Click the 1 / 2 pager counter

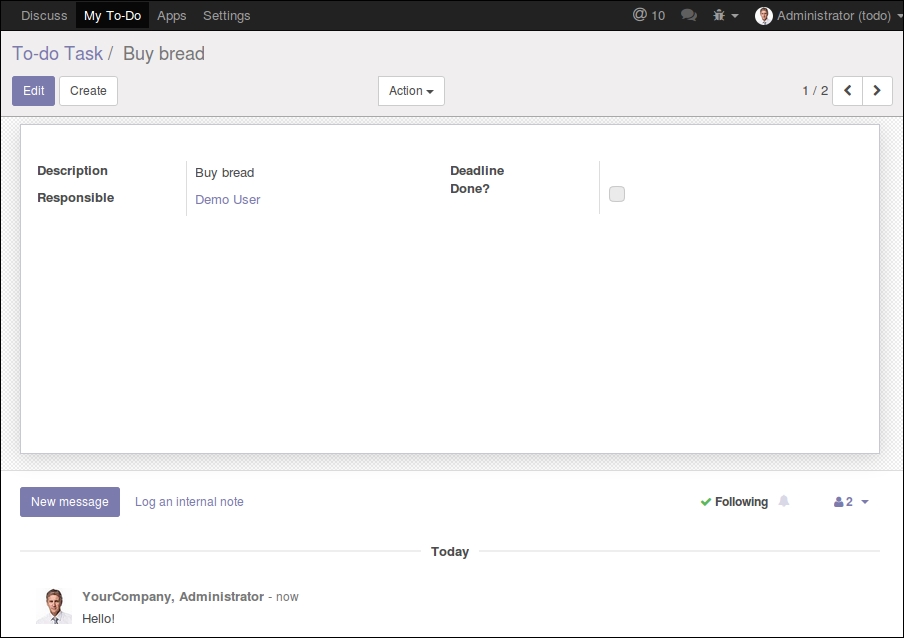[815, 90]
